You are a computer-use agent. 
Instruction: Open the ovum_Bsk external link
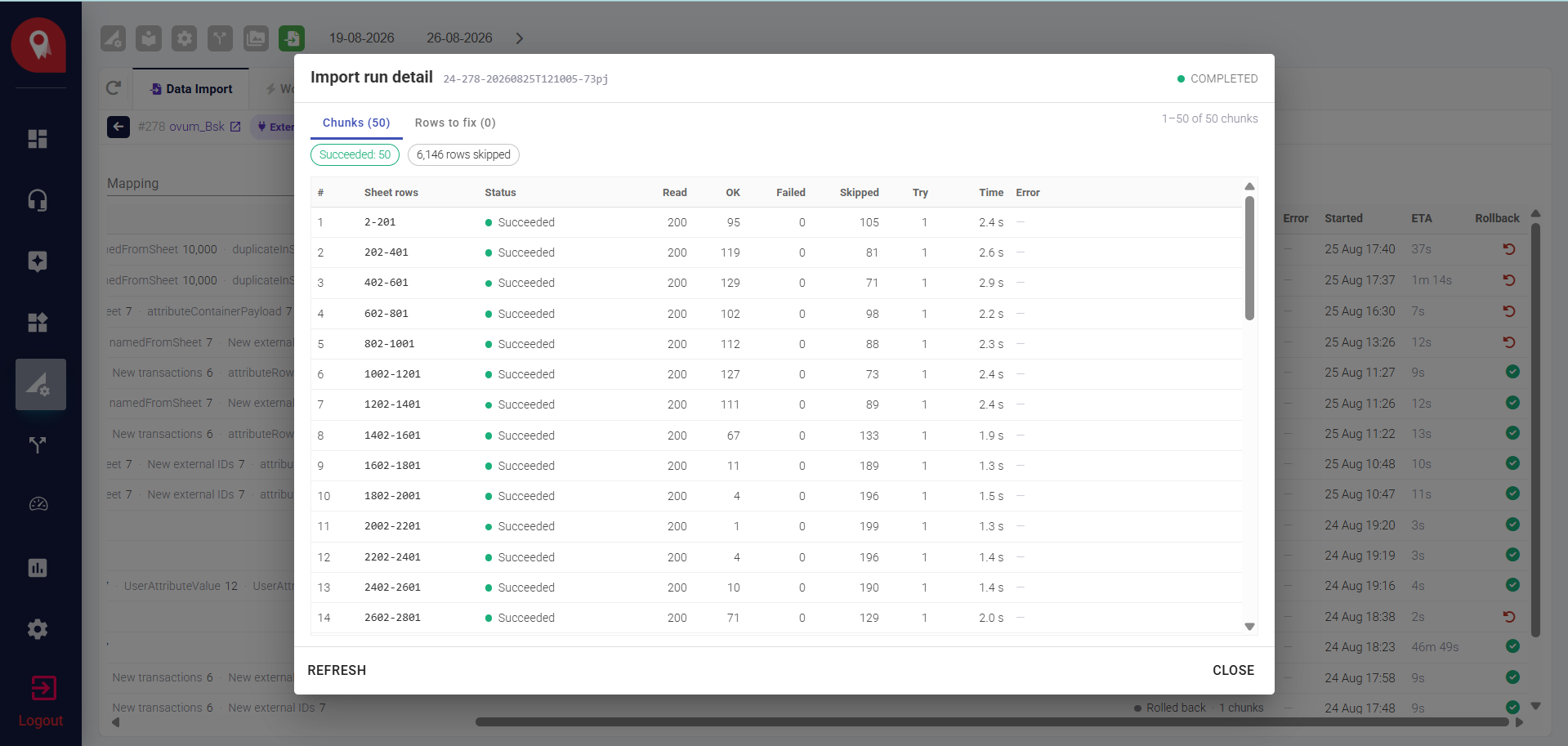[235, 127]
